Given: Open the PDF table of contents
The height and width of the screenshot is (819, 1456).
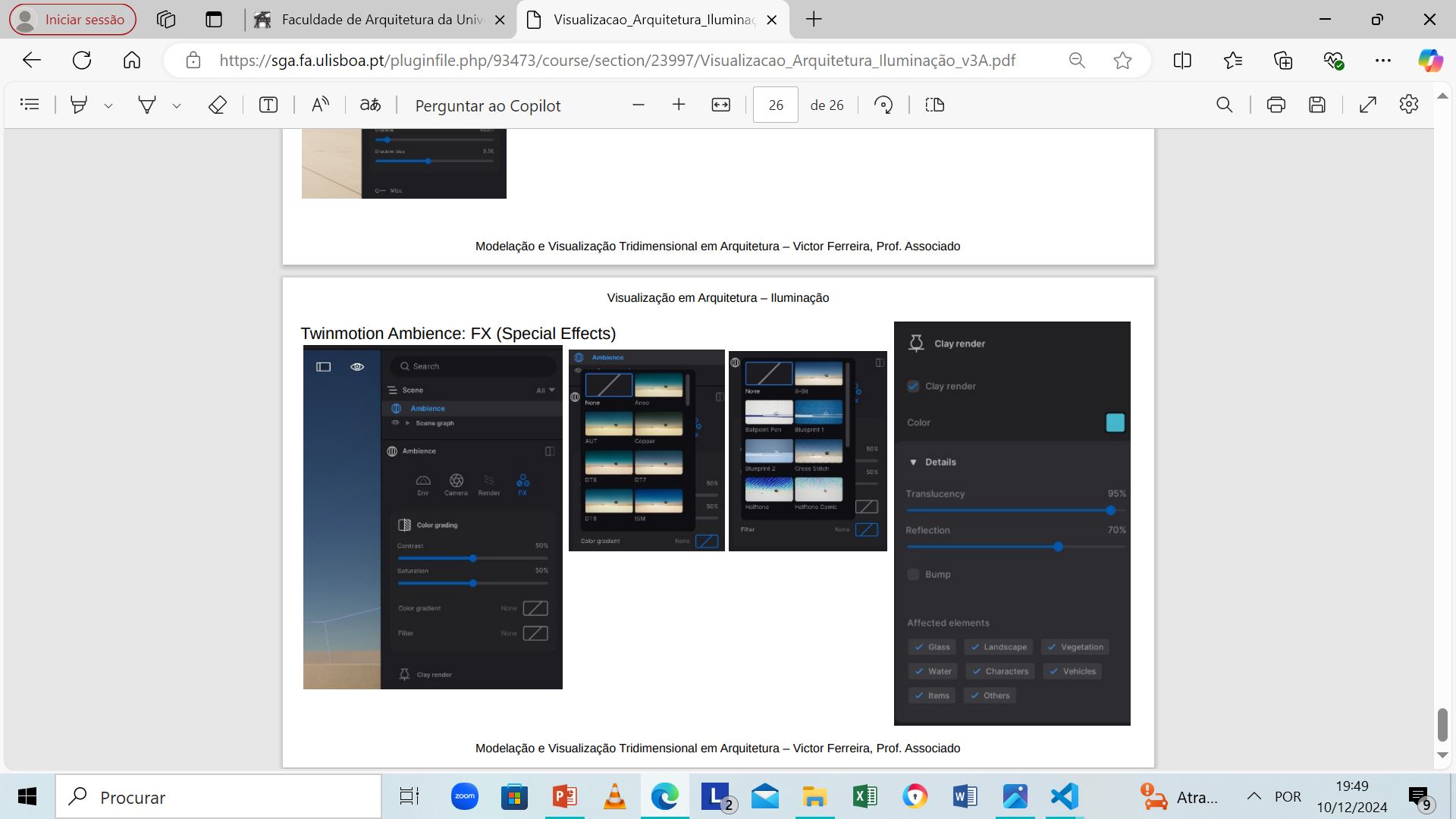Looking at the screenshot, I should click(x=30, y=105).
